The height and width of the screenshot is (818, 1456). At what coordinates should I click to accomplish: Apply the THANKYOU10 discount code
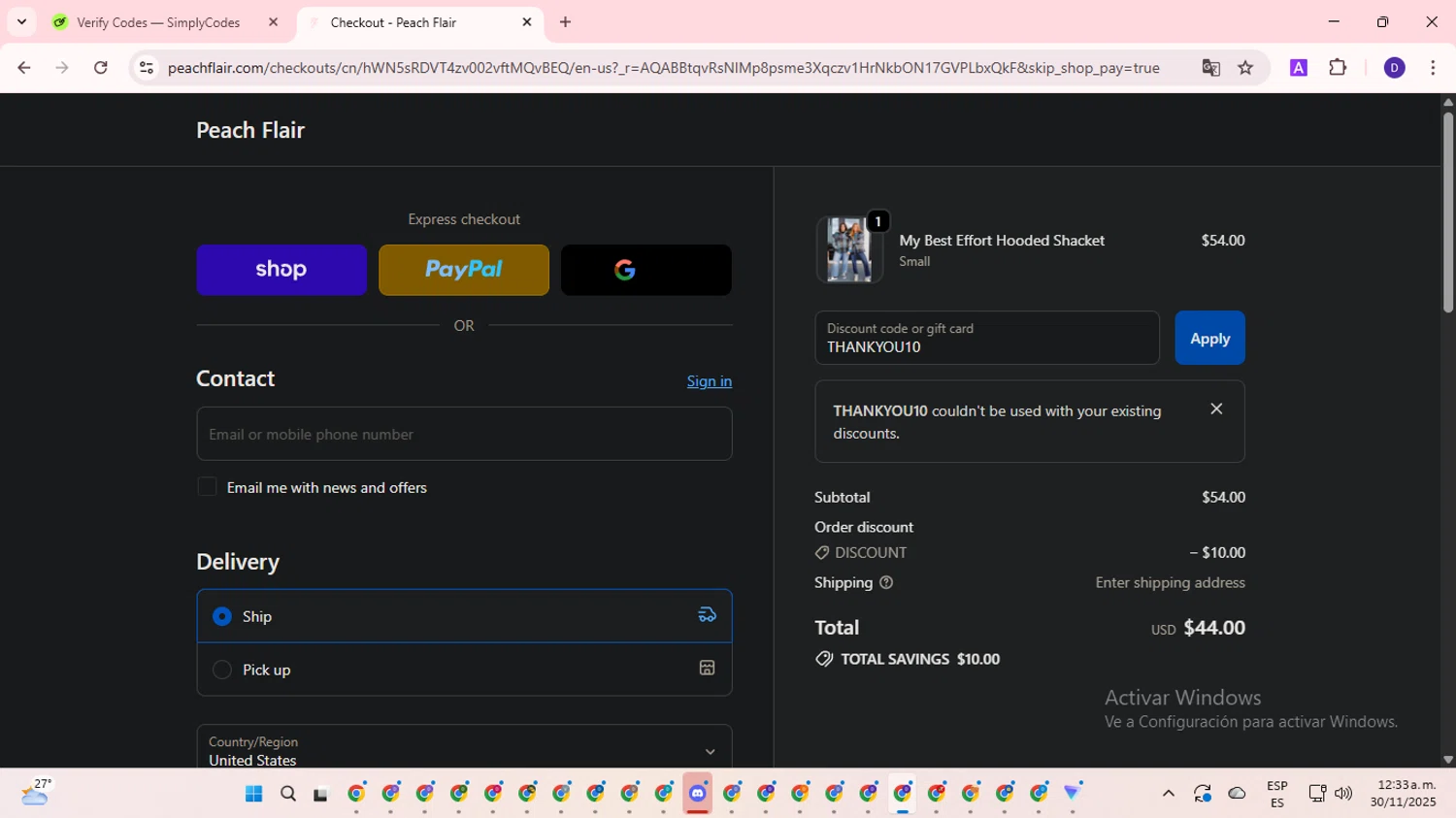[1210, 338]
